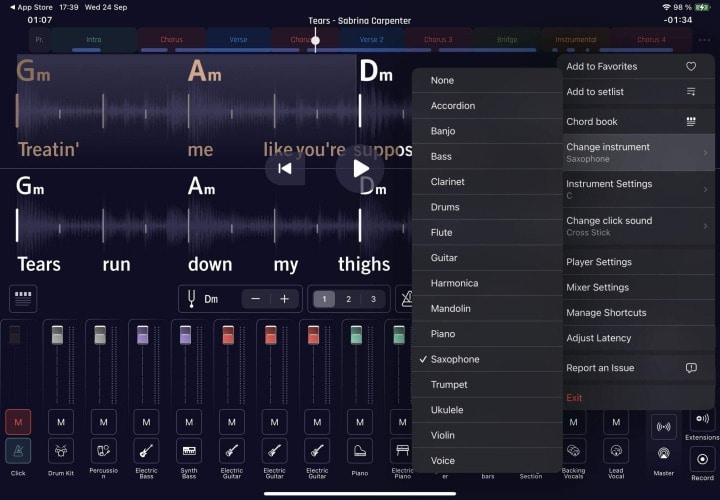Open Manage Shortcuts
The width and height of the screenshot is (720, 500).
(x=636, y=313)
